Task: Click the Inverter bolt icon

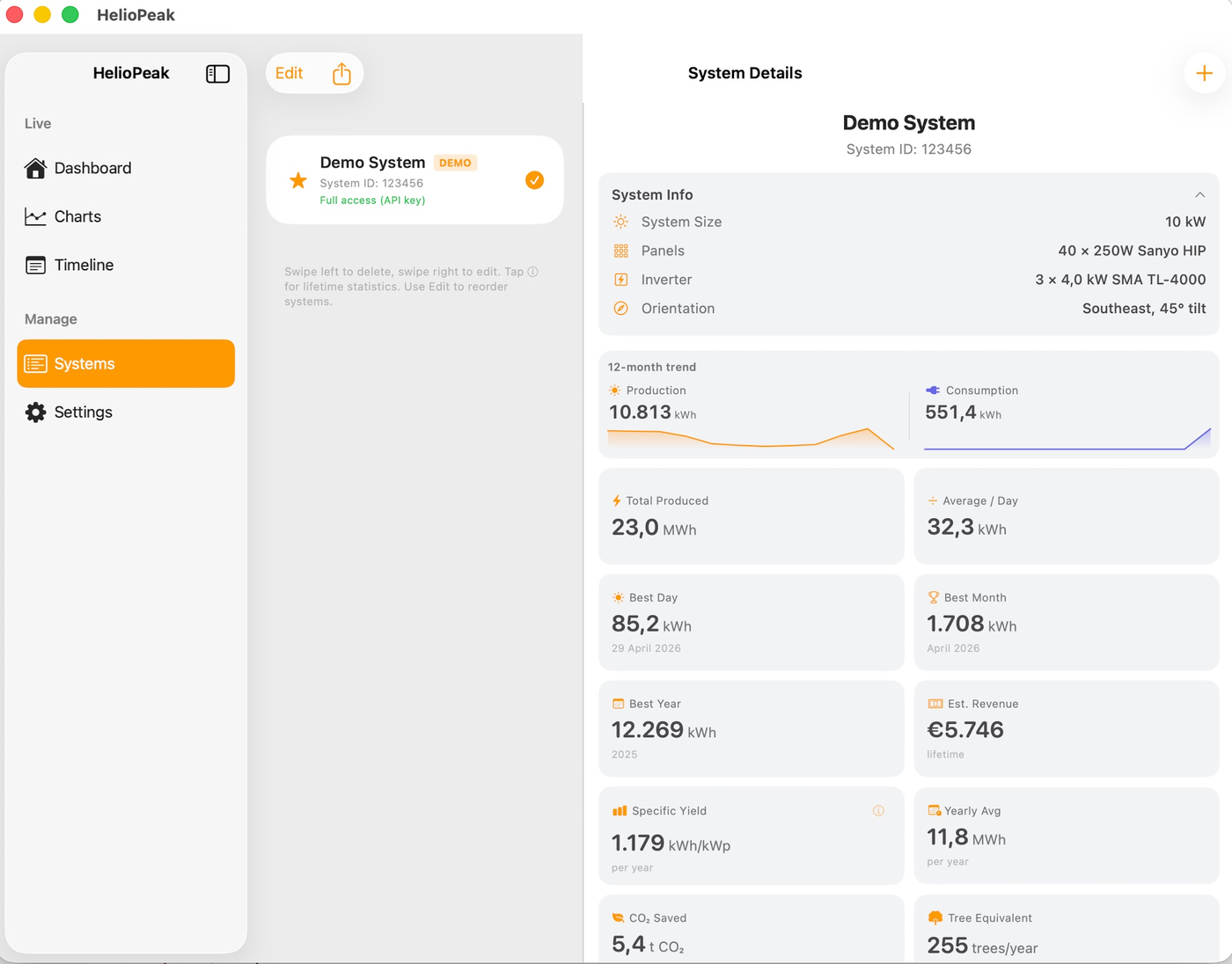Action: (x=621, y=280)
